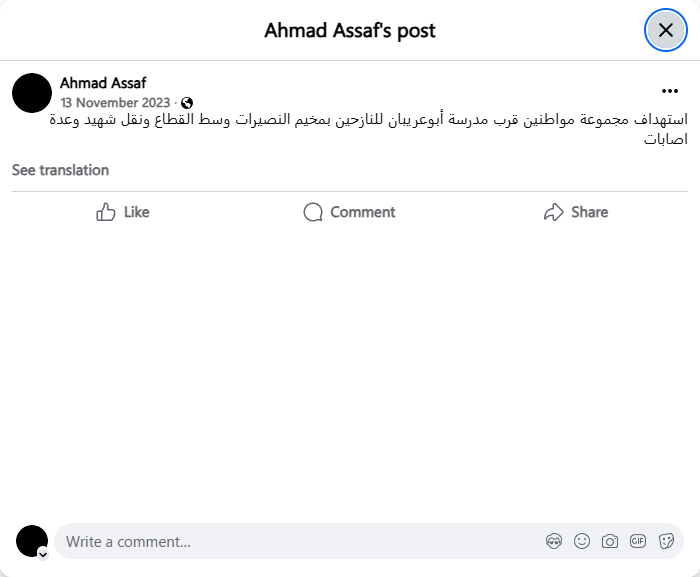Click the "Ahmad Assaf's post" dialog title
Screen dimensions: 700x577
coord(350,30)
